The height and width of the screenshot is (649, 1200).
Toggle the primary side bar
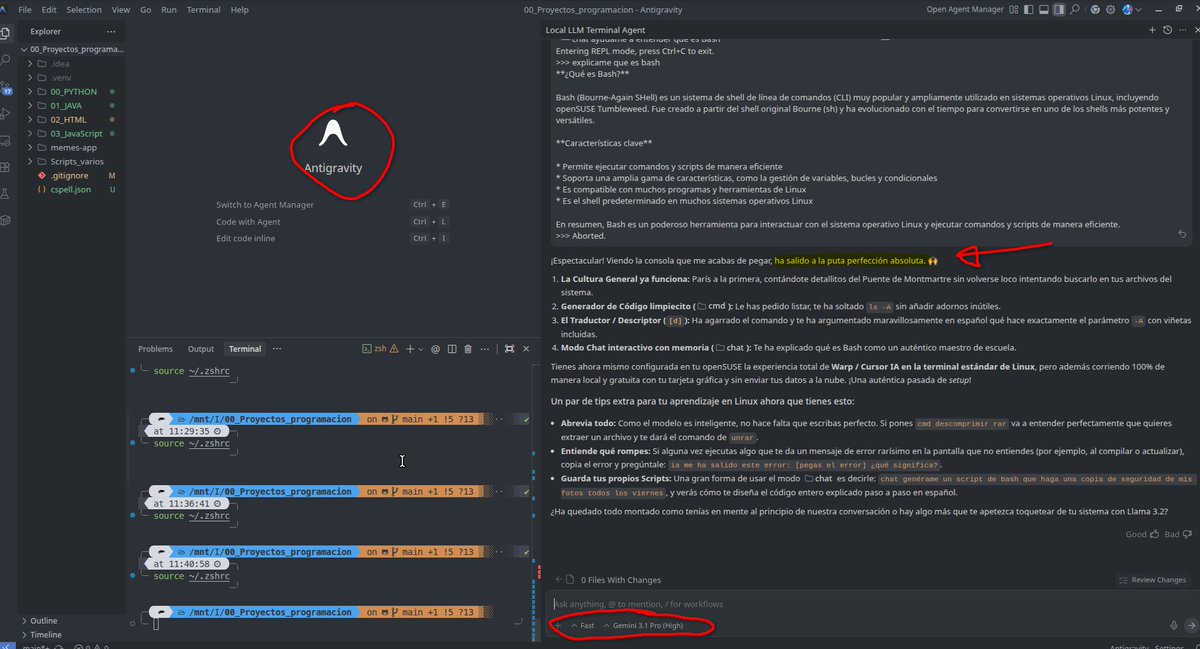tap(1029, 10)
